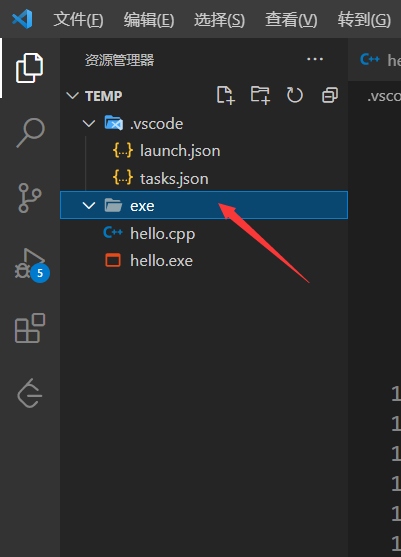Open tasks.json file
Viewport: 401px width, 557px height.
point(174,178)
